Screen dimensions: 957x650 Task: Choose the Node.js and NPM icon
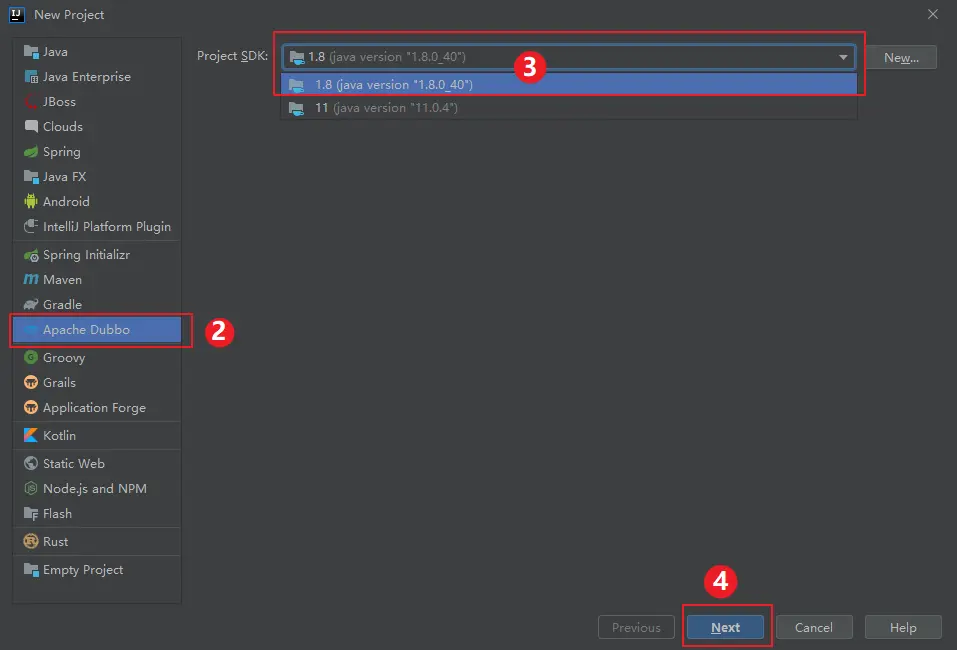[31, 489]
